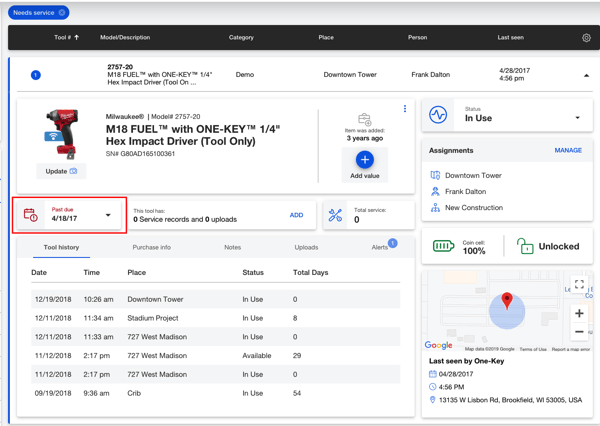Click the Place column header

(326, 37)
